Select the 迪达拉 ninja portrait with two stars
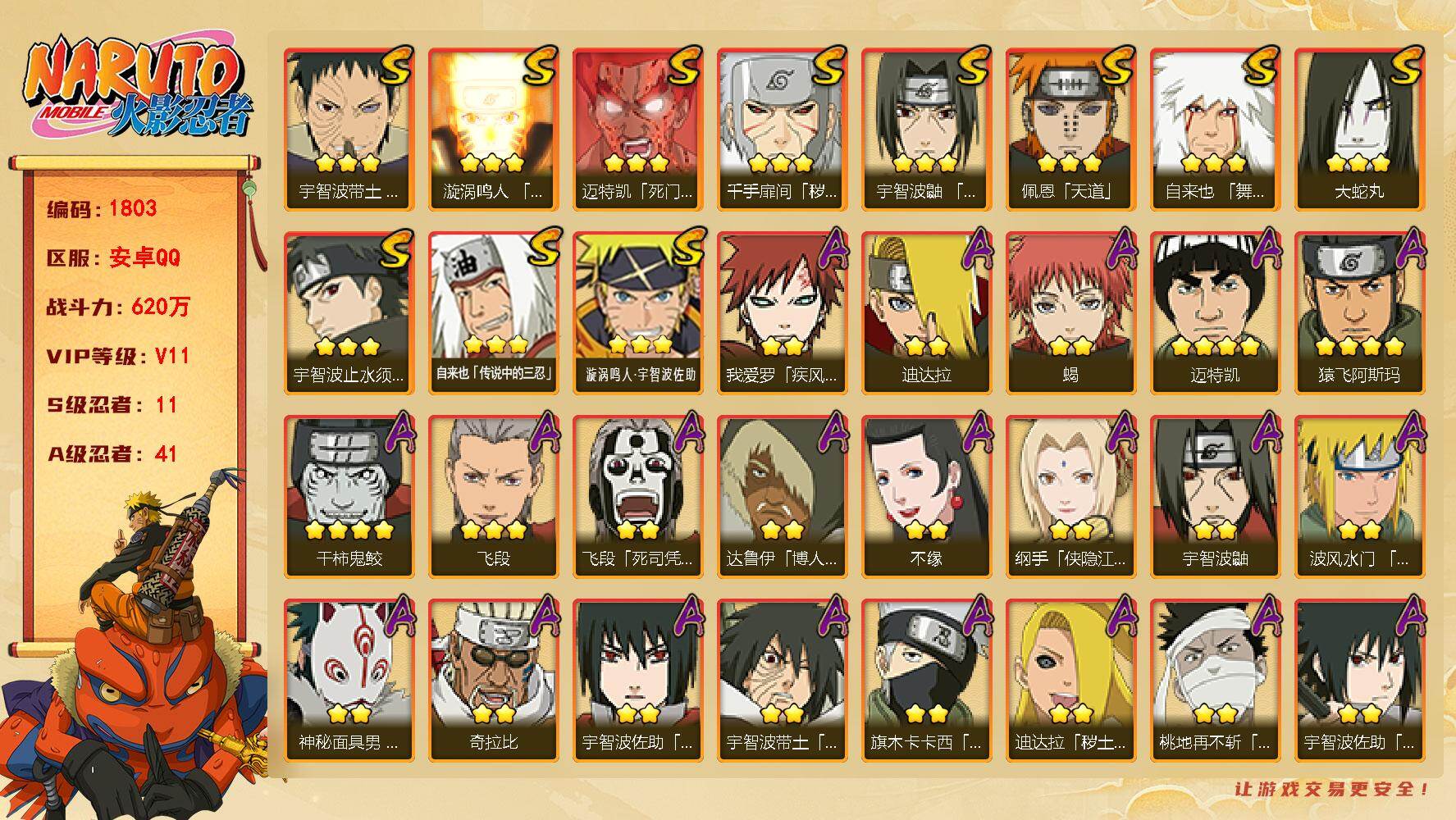Screen dimensions: 1456x820 click(x=926, y=312)
